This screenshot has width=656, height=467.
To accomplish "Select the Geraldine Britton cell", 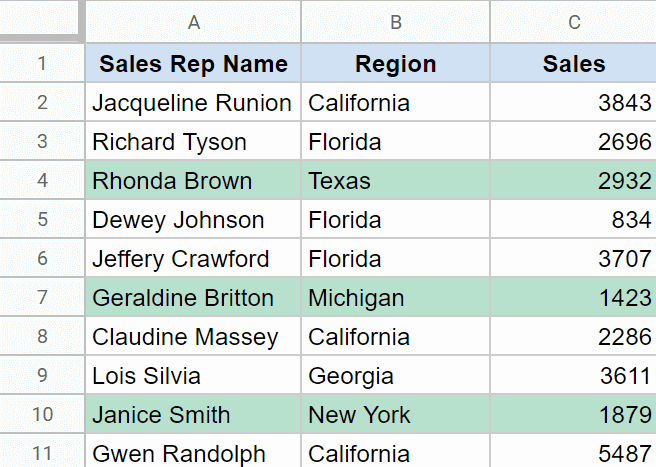I will [193, 298].
